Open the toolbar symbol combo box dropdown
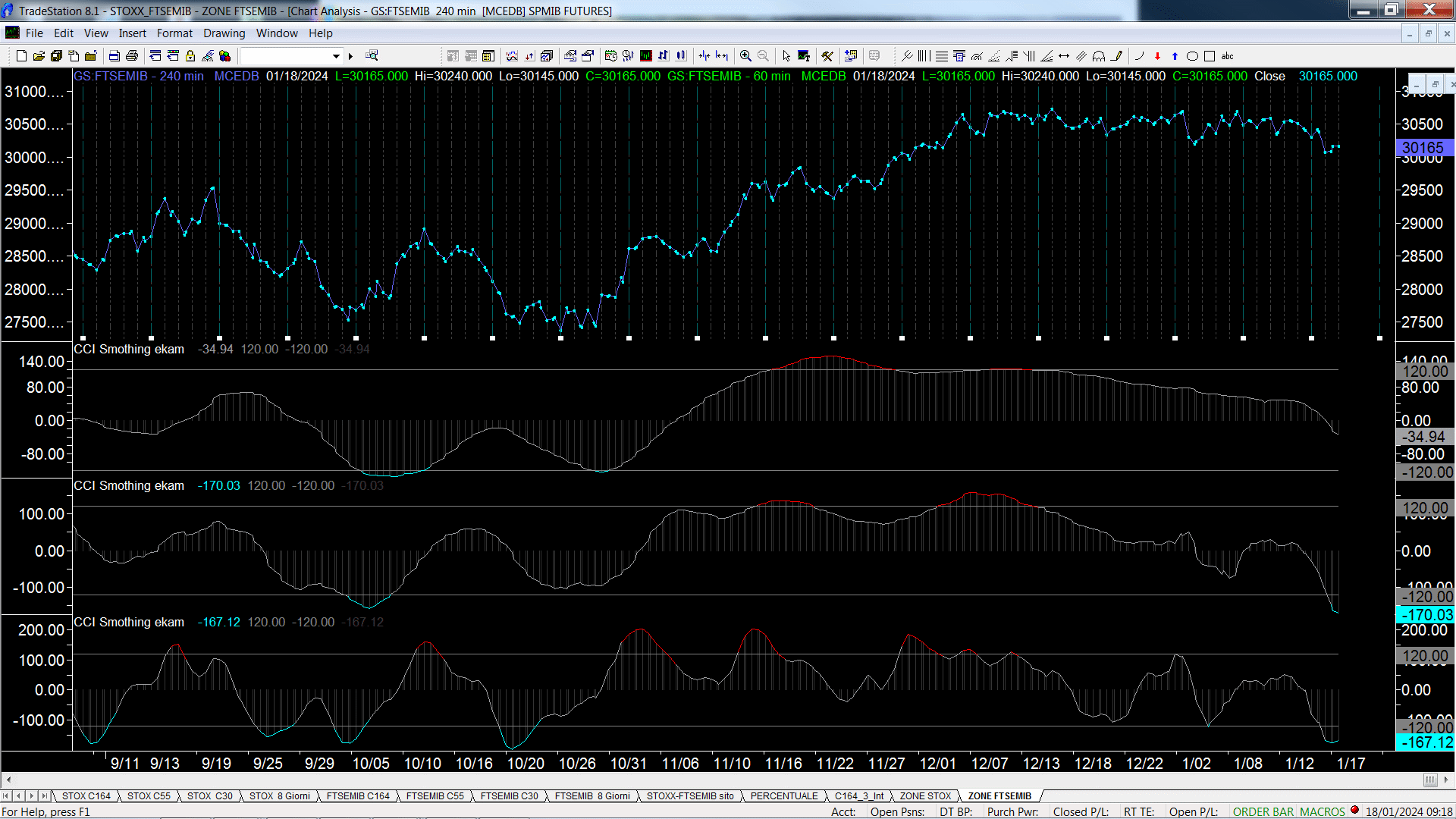 click(336, 56)
